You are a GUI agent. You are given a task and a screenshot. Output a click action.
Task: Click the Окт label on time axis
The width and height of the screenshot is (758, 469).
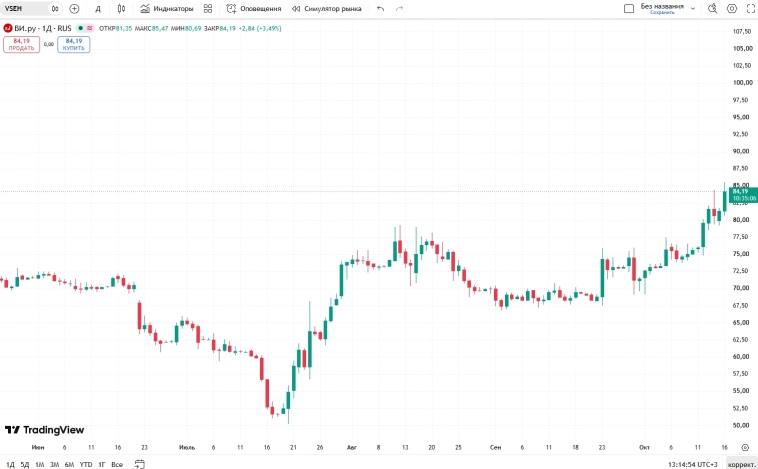(644, 447)
